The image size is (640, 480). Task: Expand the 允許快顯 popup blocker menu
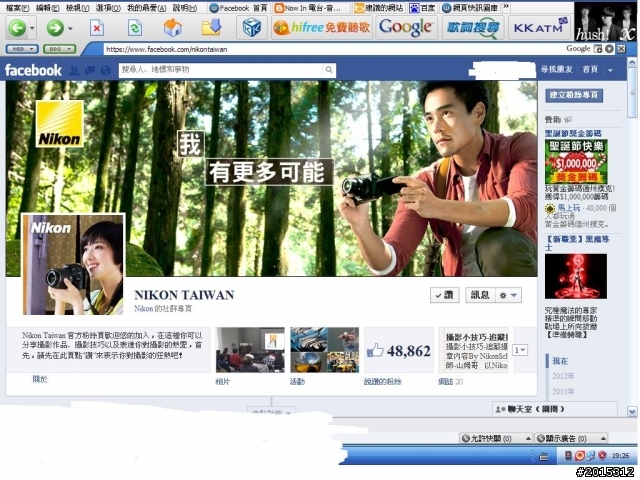tap(496, 438)
